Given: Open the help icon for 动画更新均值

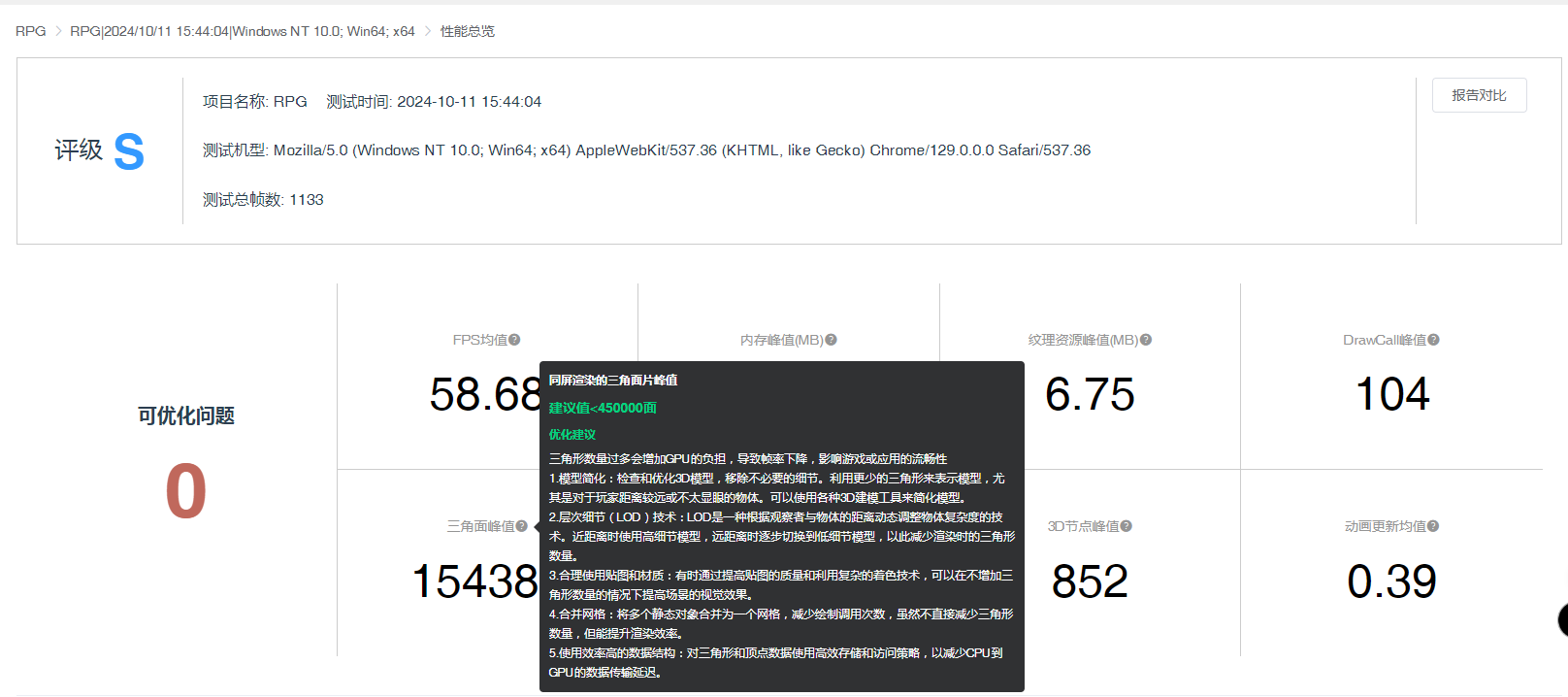Looking at the screenshot, I should click(1433, 526).
